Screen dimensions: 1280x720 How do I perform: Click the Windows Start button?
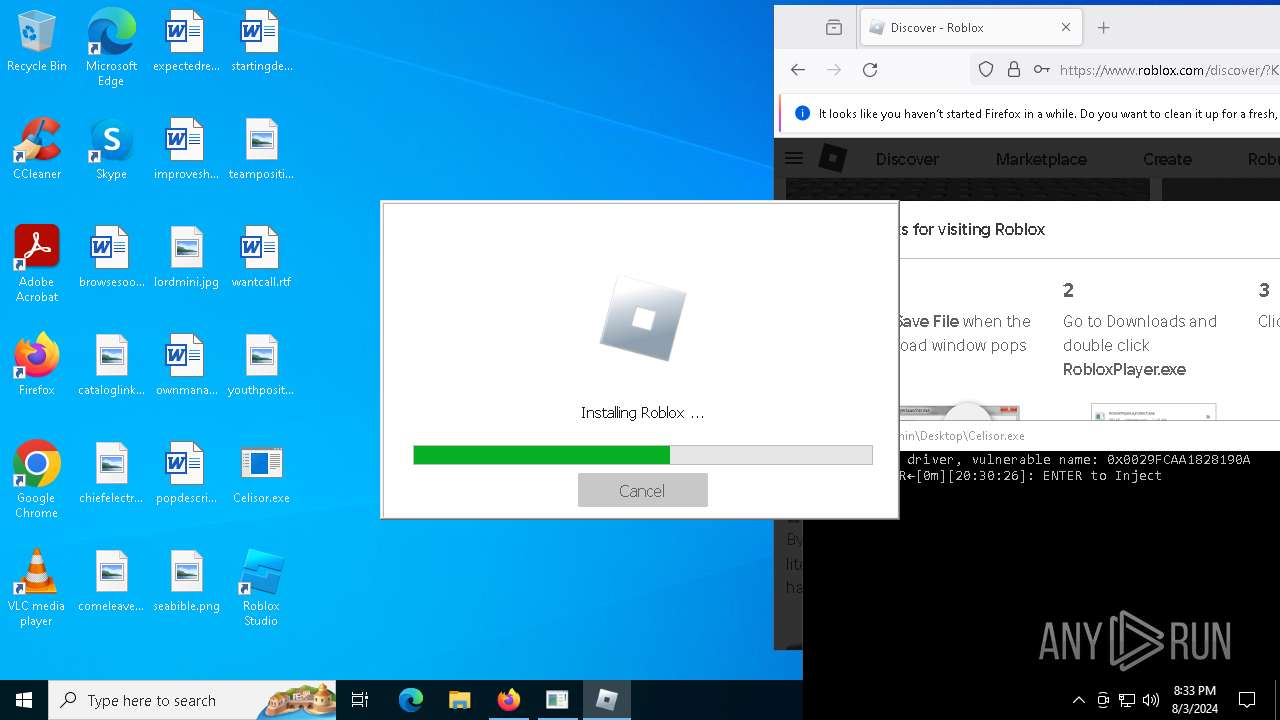pos(24,700)
